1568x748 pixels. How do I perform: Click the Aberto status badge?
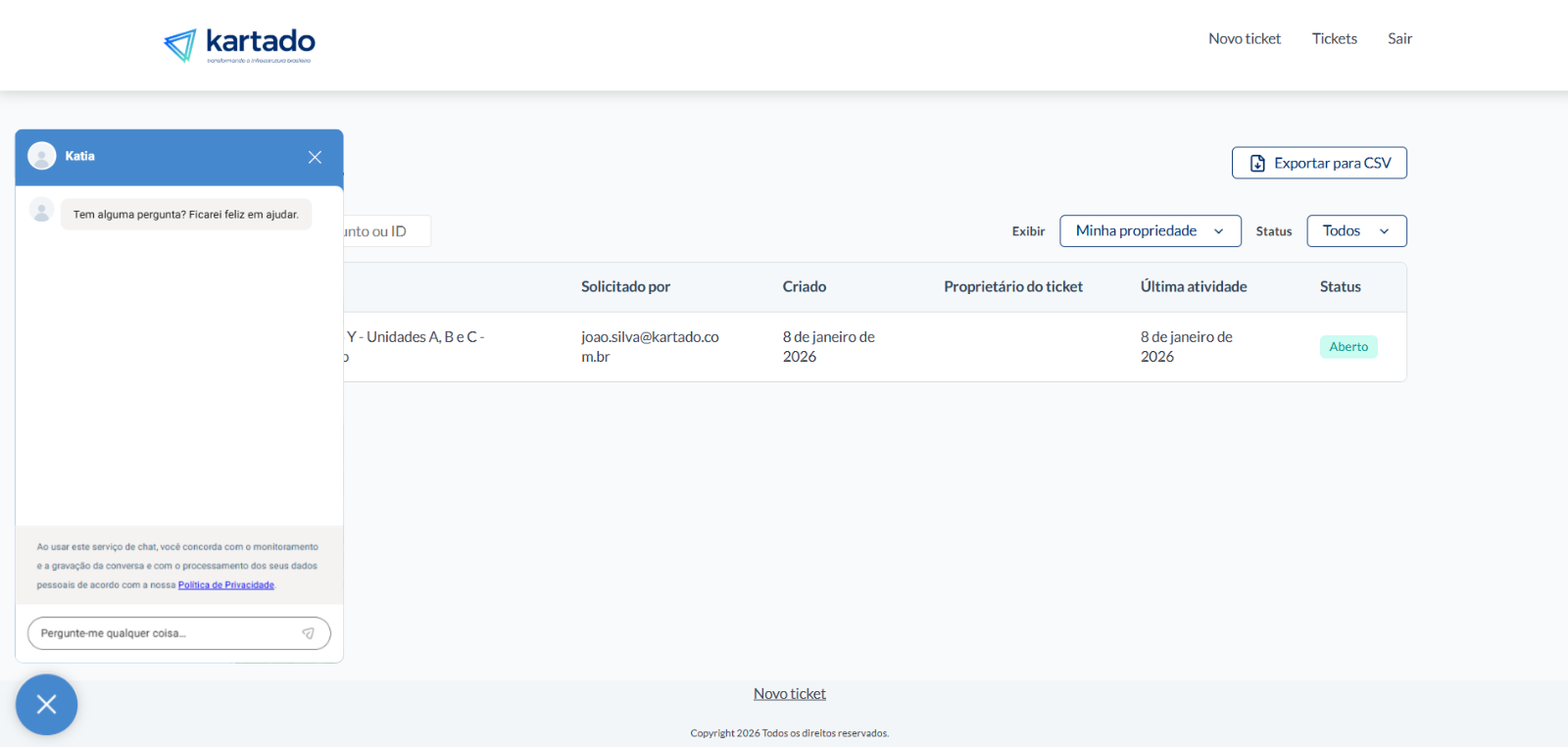(x=1347, y=347)
